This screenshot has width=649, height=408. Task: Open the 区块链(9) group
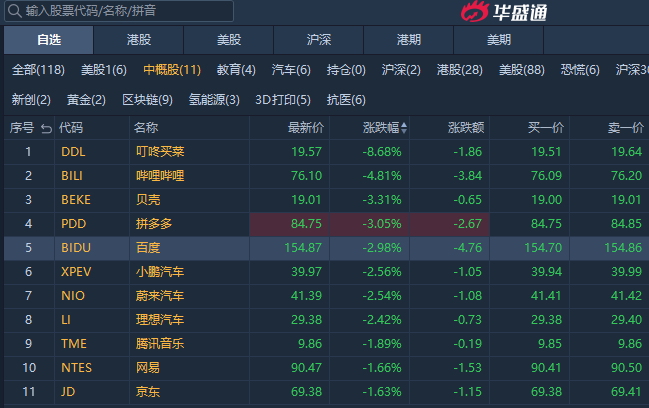coord(147,100)
